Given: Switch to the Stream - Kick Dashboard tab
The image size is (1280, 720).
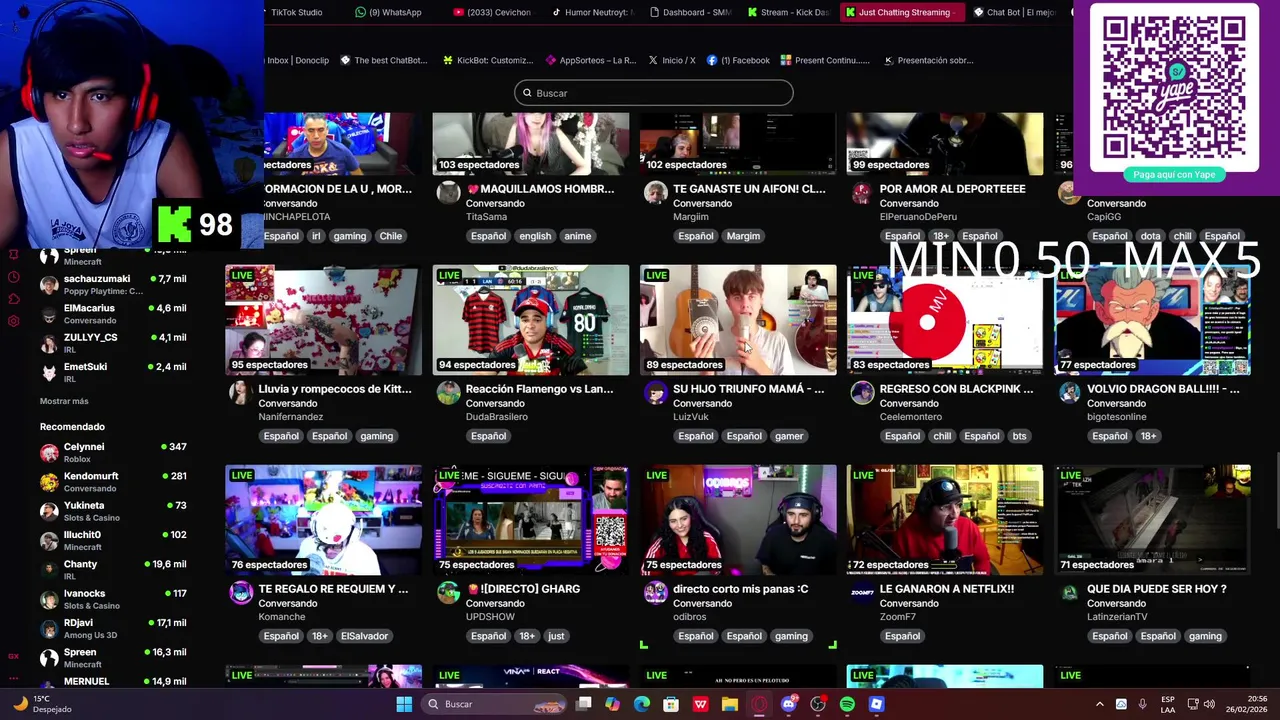Looking at the screenshot, I should pyautogui.click(x=788, y=12).
